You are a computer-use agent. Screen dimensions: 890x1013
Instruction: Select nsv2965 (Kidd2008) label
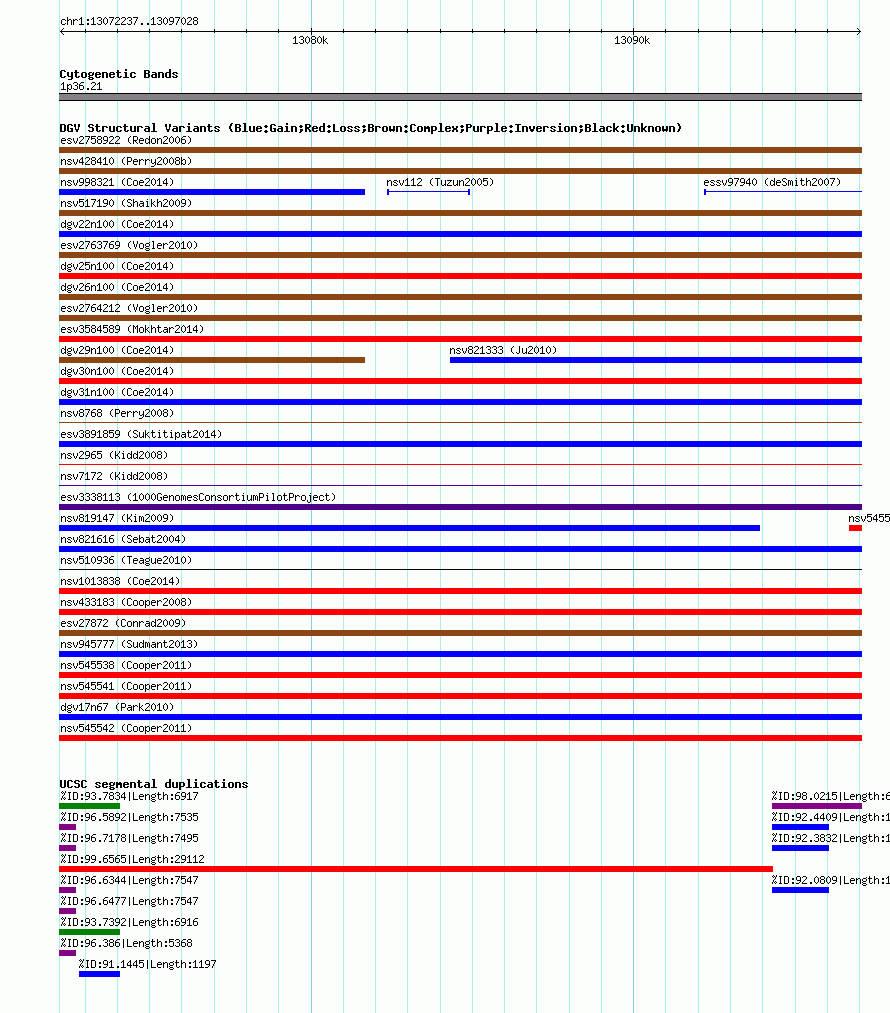pyautogui.click(x=114, y=455)
